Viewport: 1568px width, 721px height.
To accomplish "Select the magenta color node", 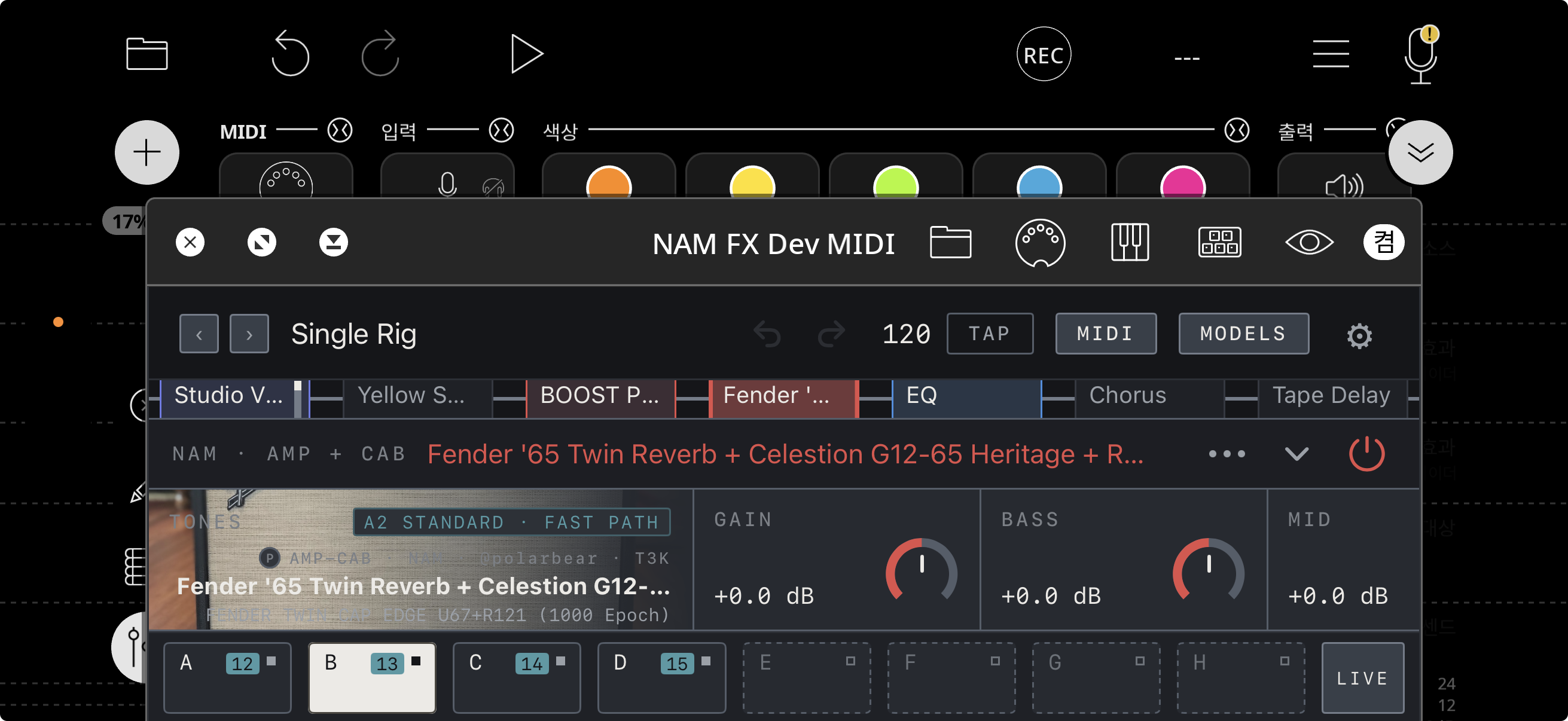I will coord(1183,181).
